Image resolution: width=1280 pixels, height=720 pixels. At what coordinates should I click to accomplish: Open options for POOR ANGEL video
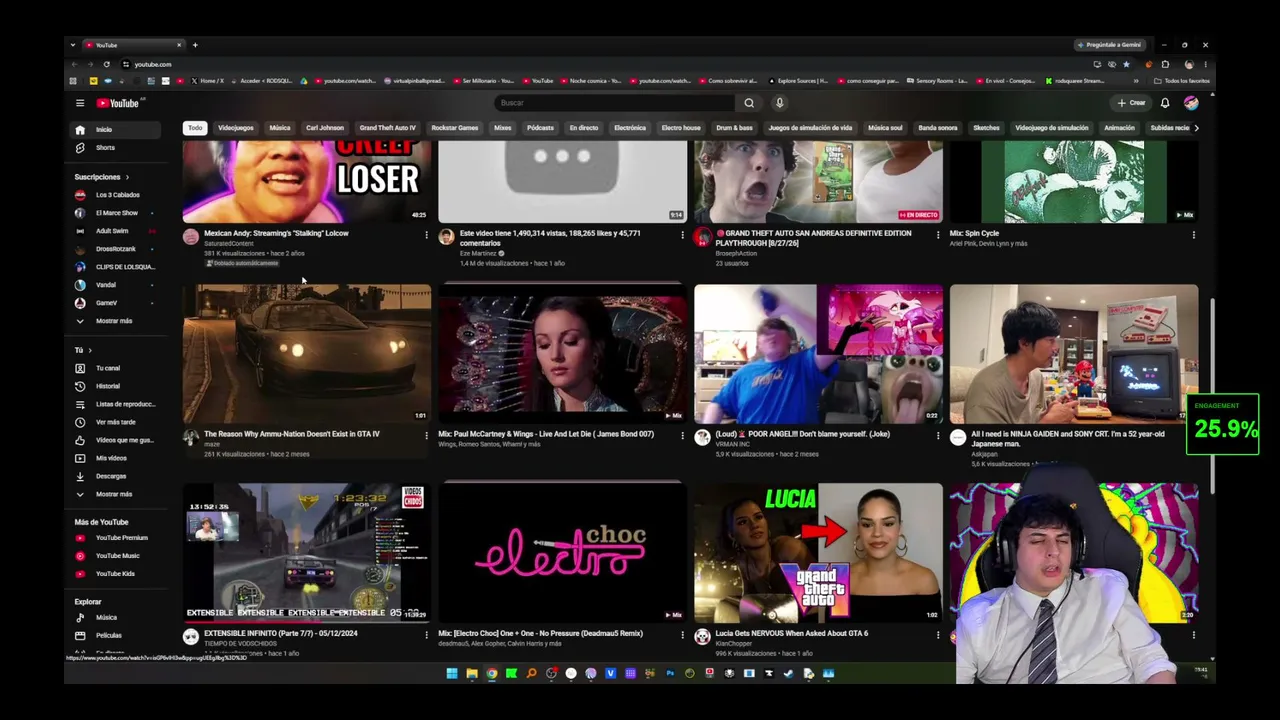pyautogui.click(x=938, y=436)
